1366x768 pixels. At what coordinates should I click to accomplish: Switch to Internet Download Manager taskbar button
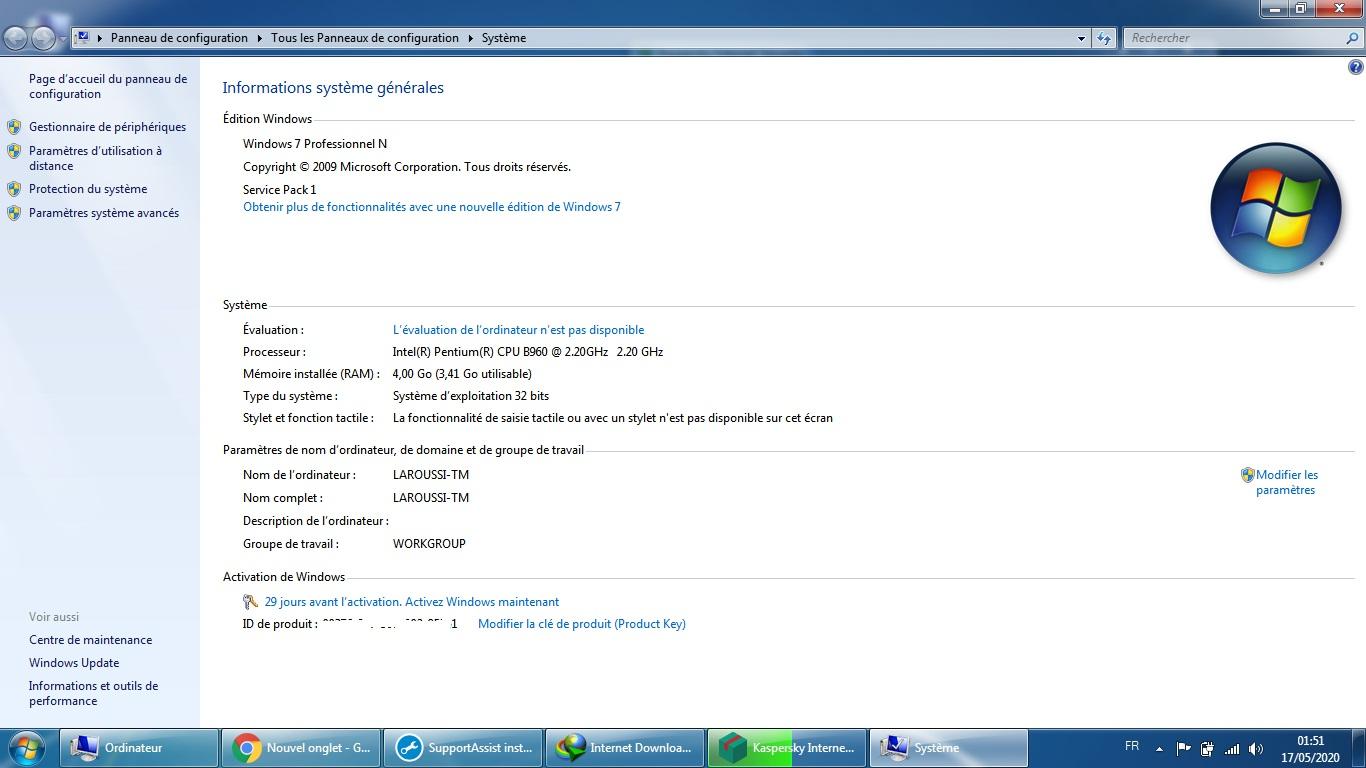pos(625,747)
